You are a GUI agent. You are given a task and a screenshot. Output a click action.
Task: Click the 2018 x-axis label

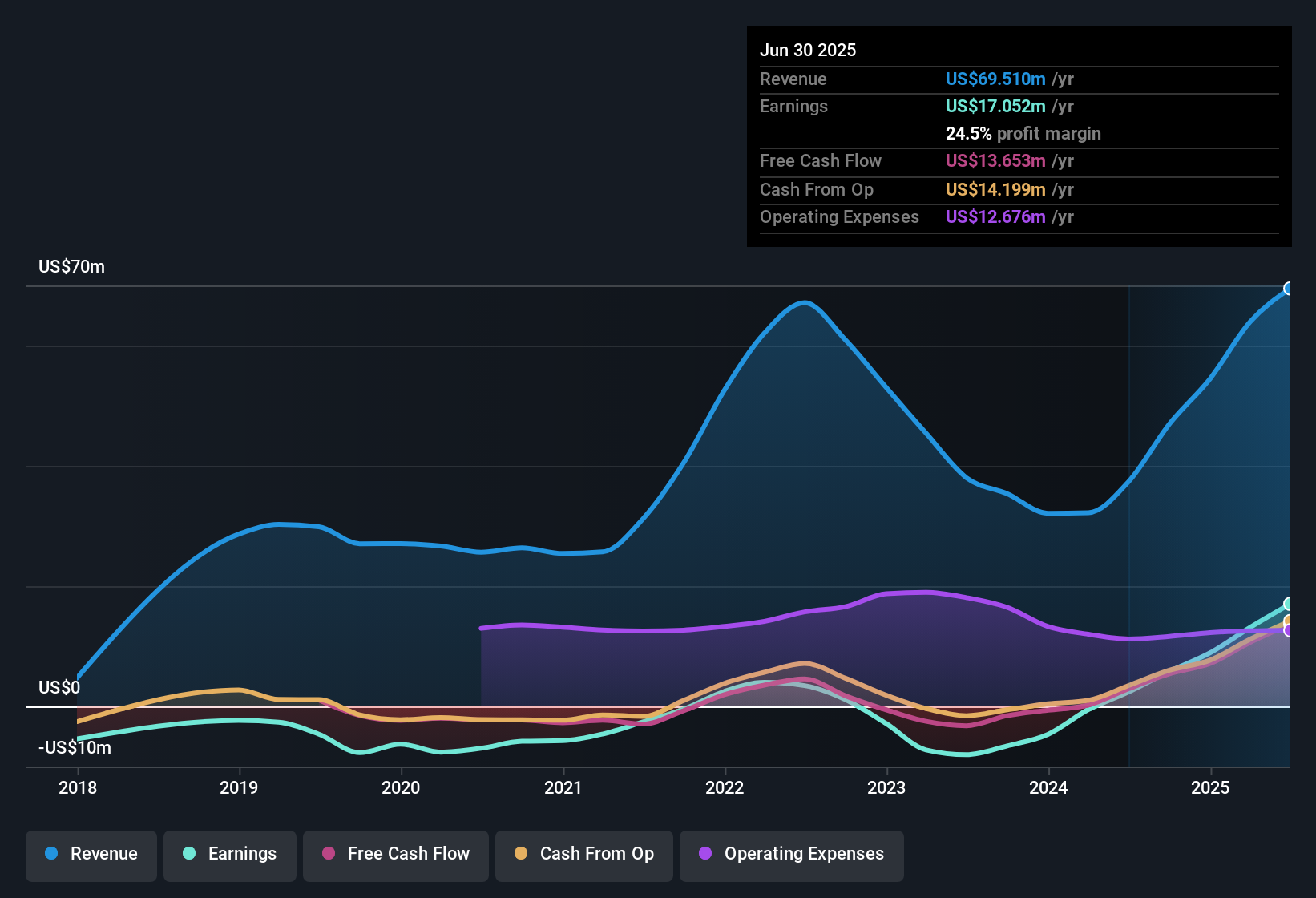point(78,788)
